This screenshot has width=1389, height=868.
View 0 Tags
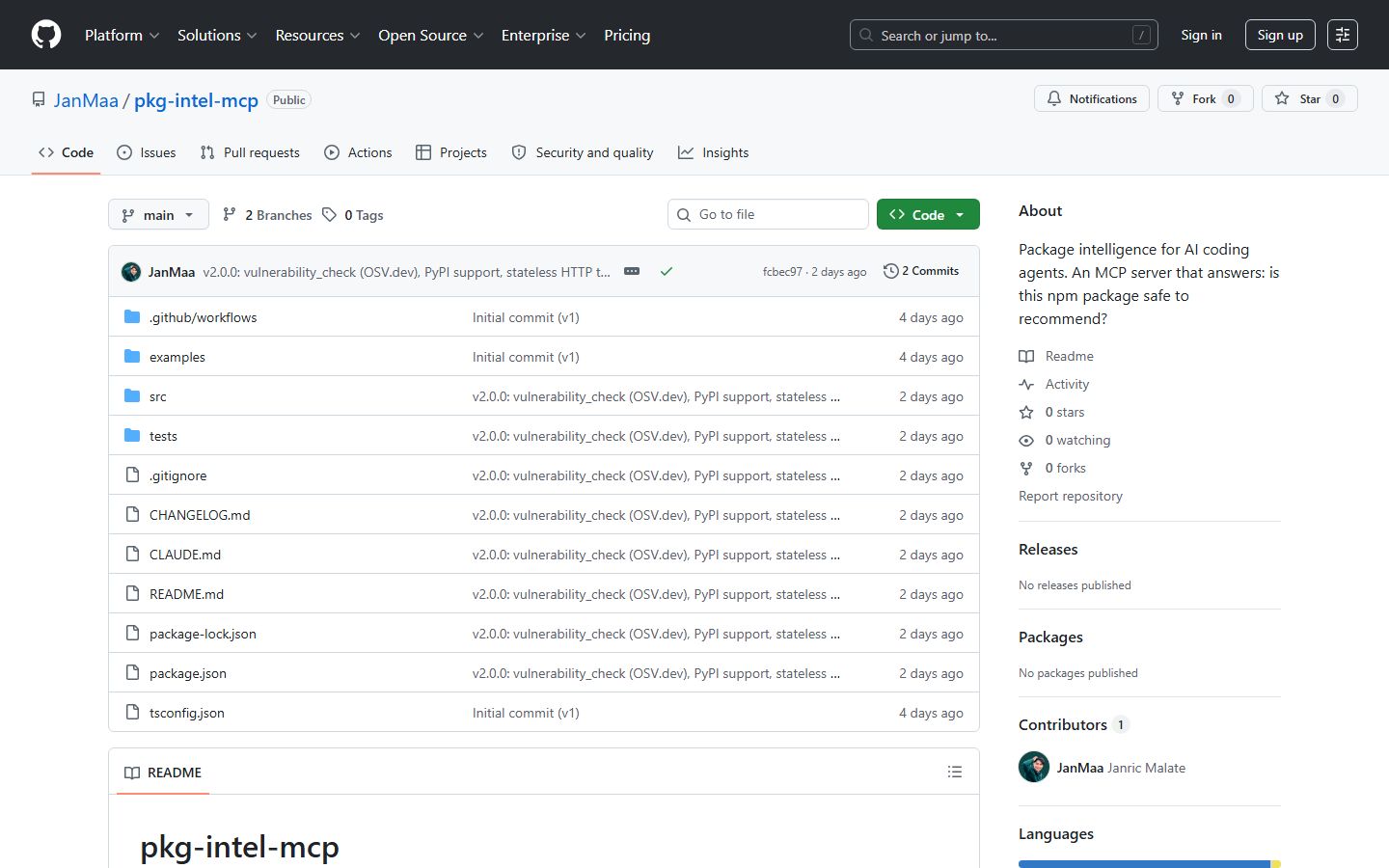point(353,214)
